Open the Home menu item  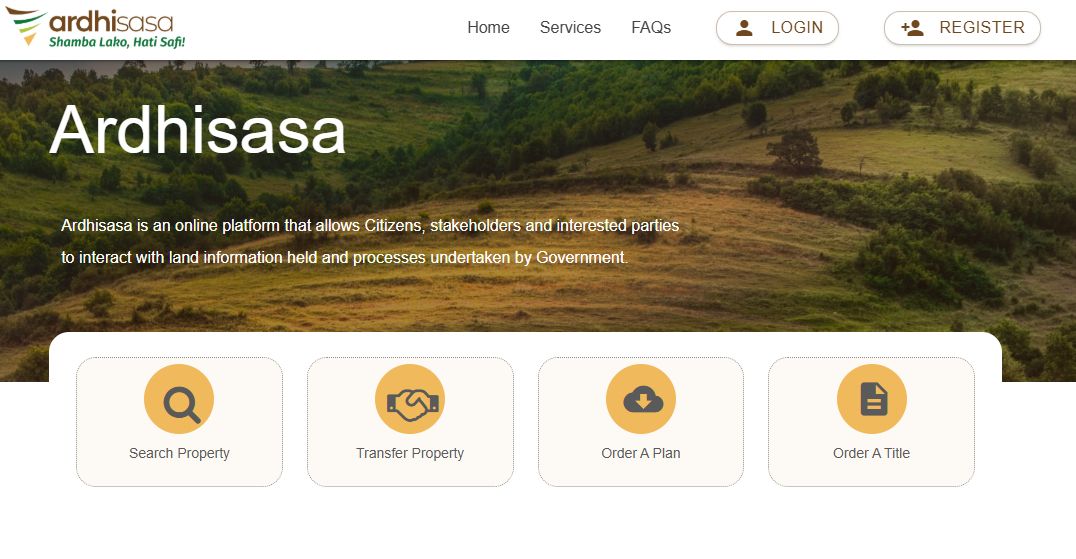coord(489,27)
